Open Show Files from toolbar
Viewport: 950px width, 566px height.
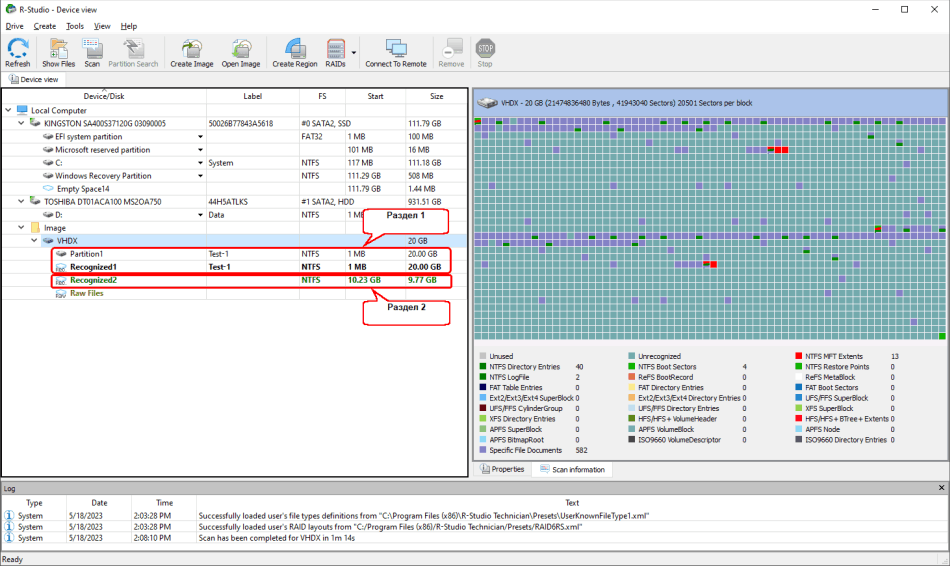[x=59, y=53]
